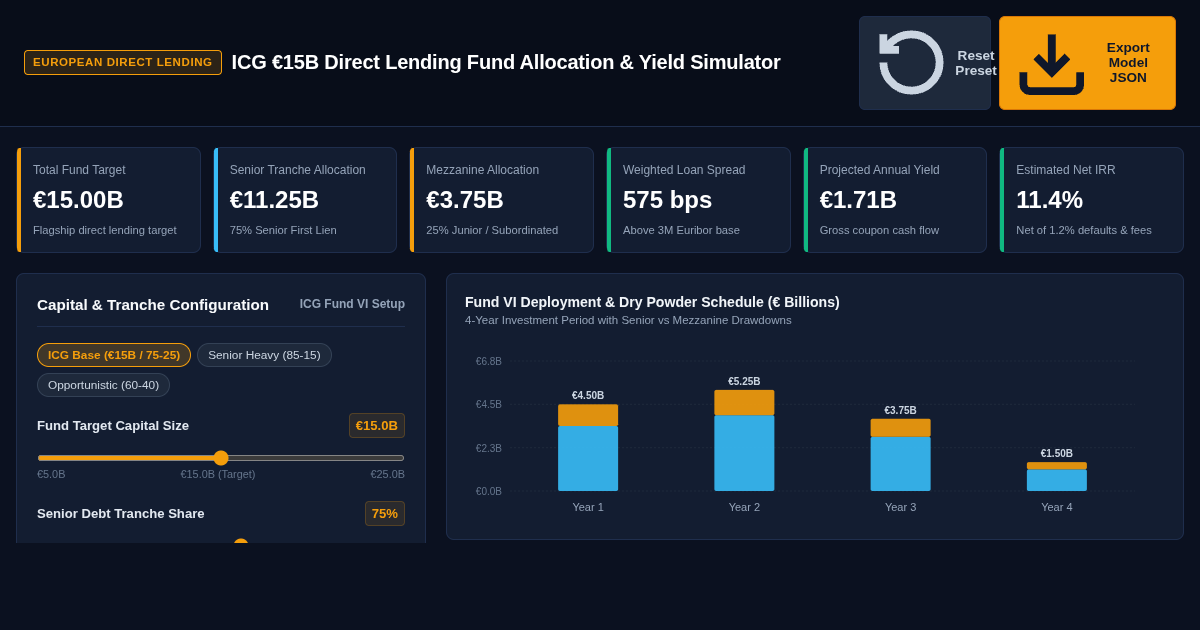Click the Year 2 axis label
This screenshot has width=1200, height=630.
[x=744, y=507]
